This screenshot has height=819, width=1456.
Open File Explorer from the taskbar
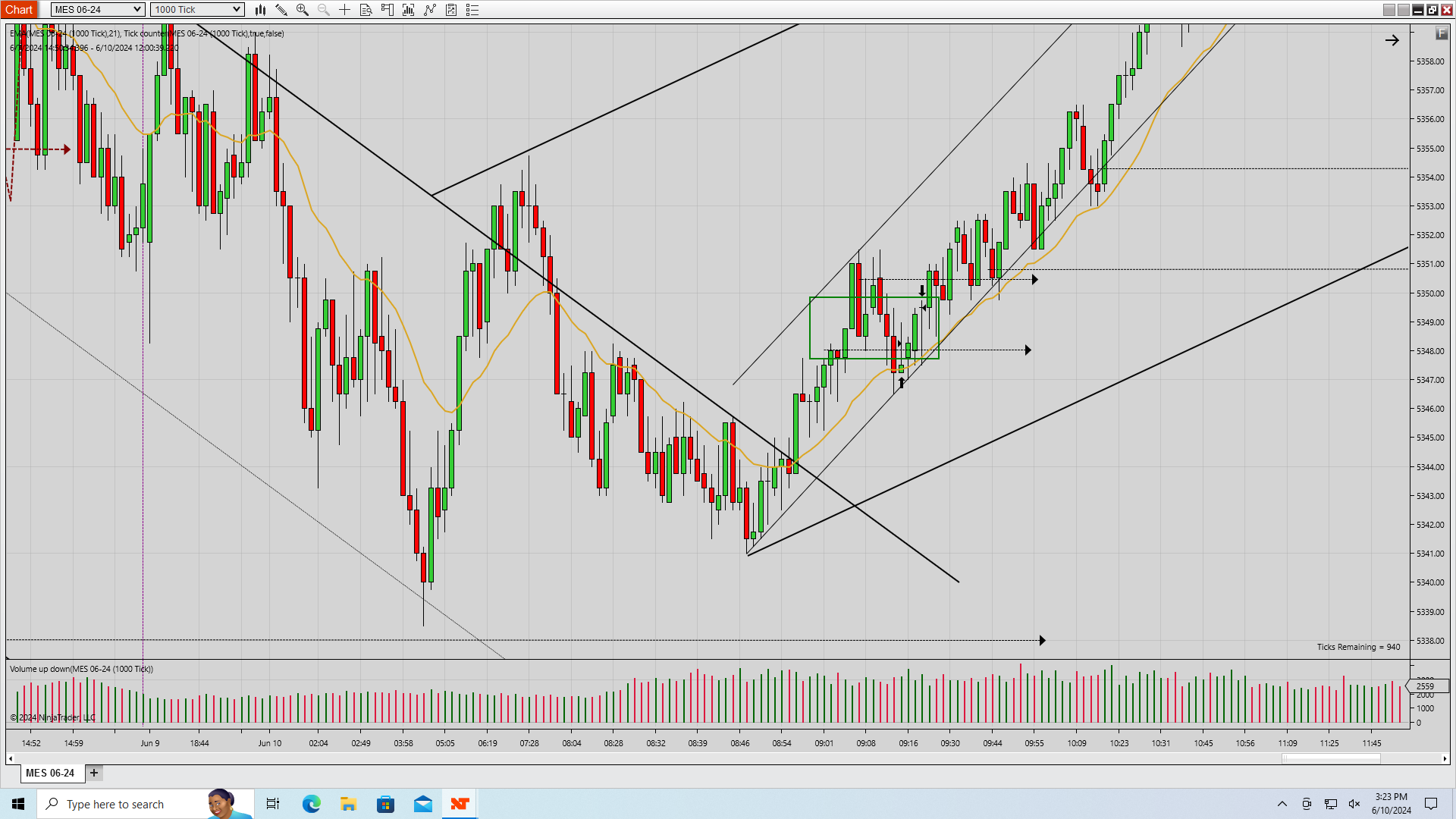click(348, 804)
